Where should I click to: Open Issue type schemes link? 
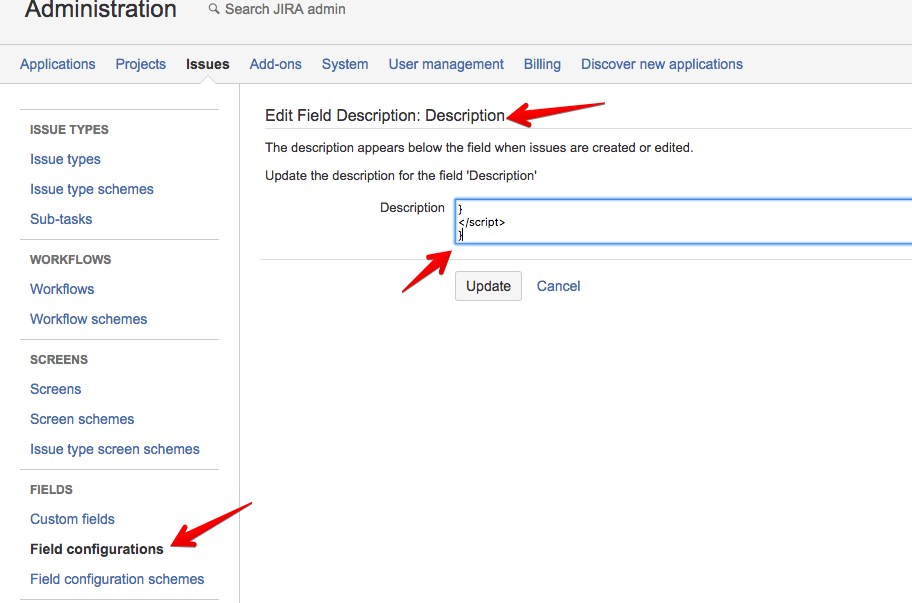(92, 190)
